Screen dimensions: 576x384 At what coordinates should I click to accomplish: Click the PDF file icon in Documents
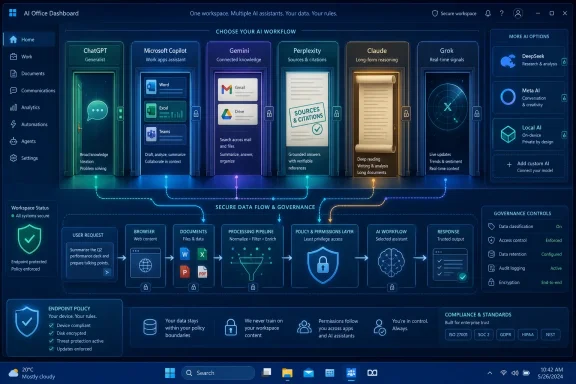coord(202,272)
